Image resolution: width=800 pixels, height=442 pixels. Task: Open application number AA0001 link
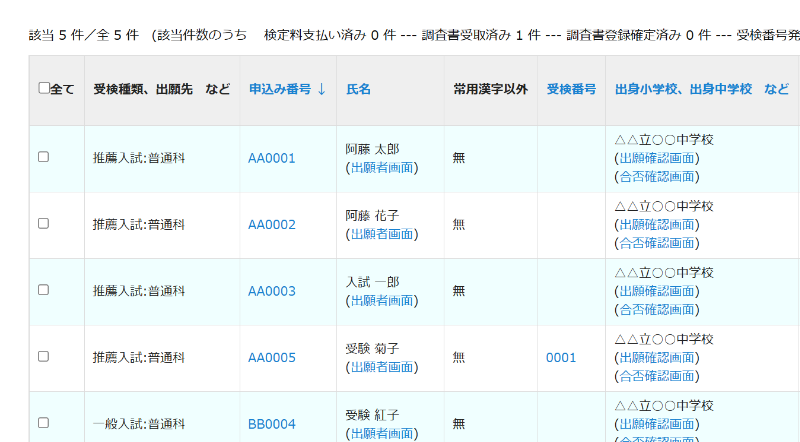pos(272,158)
